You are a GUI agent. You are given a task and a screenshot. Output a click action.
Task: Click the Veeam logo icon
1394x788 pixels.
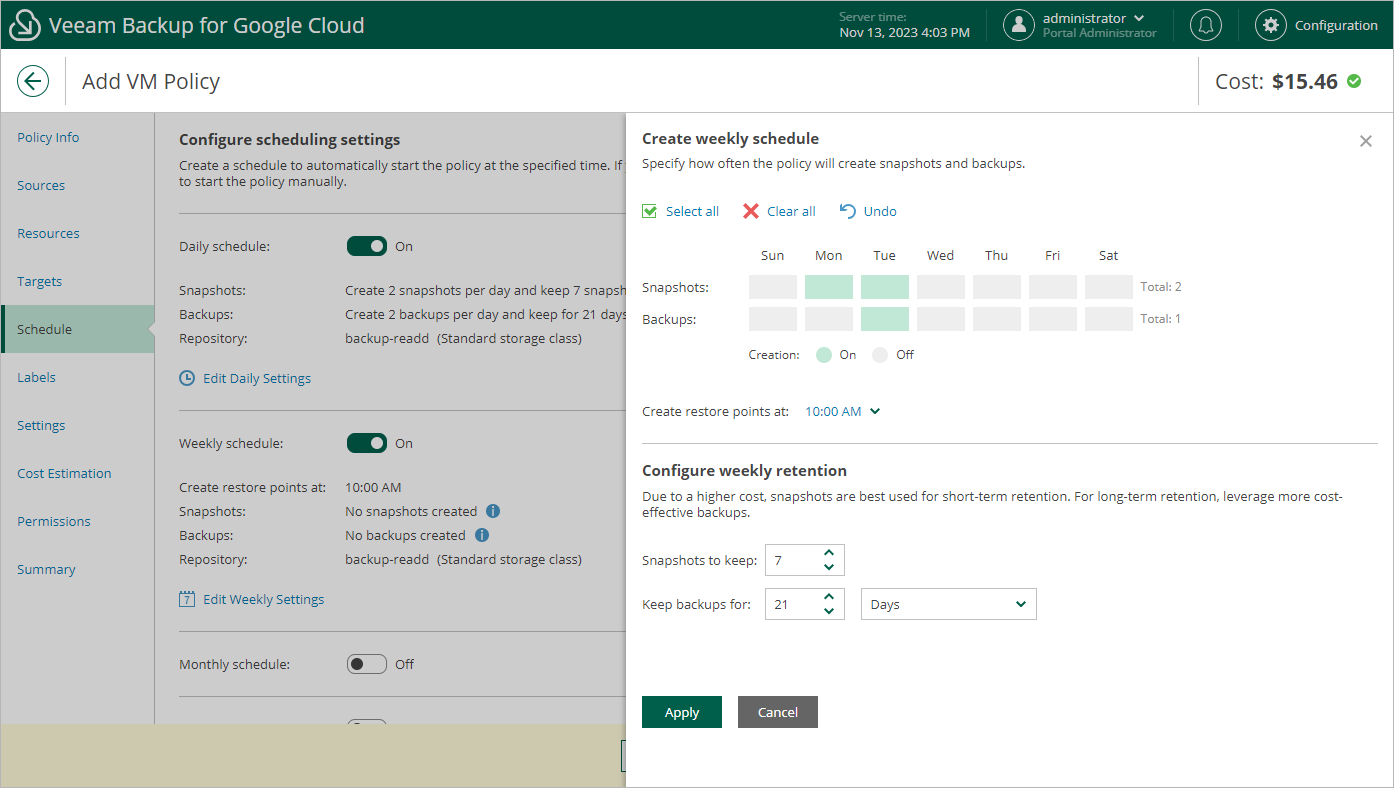[25, 25]
